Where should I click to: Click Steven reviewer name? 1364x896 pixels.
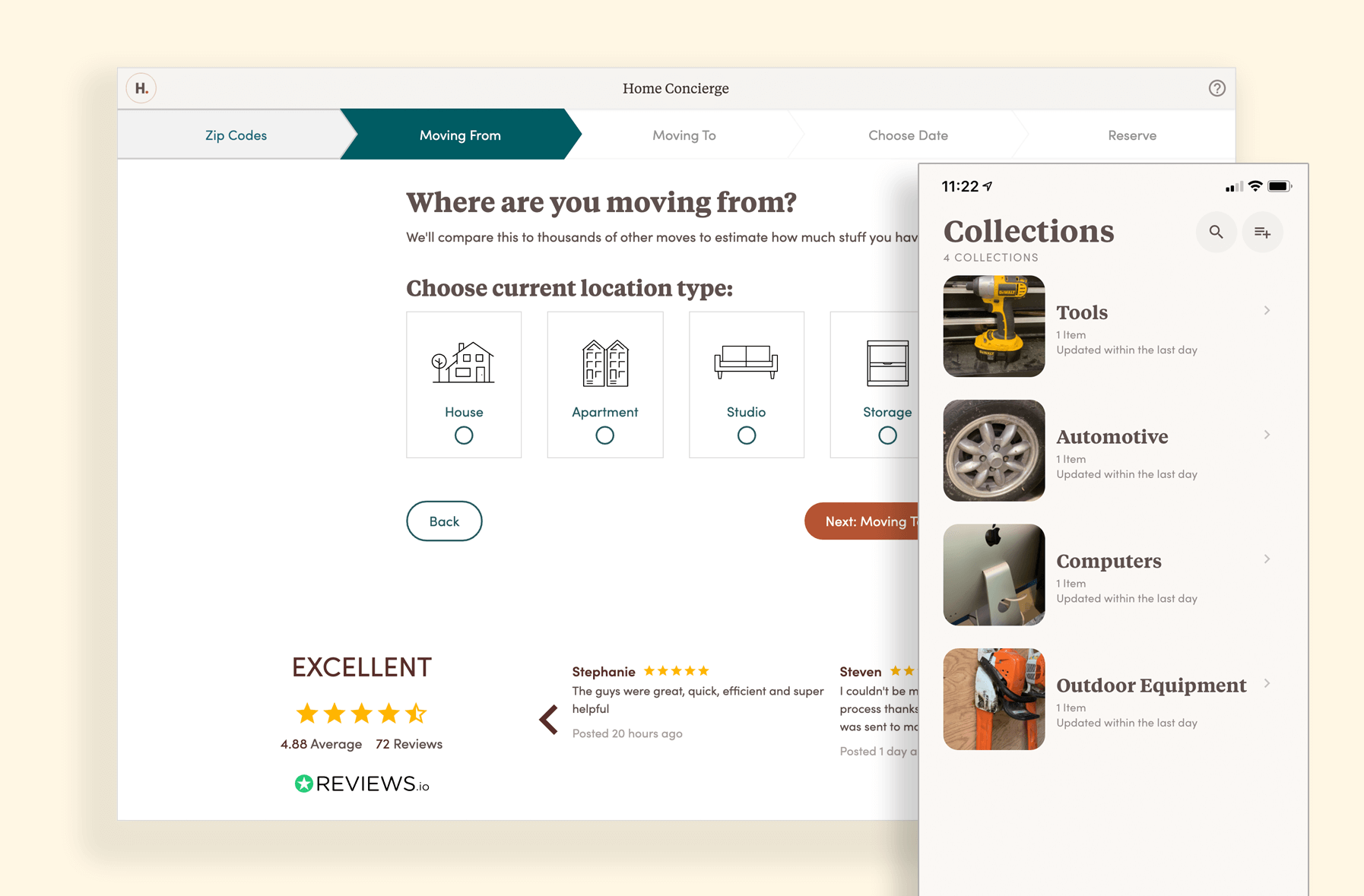pos(860,671)
